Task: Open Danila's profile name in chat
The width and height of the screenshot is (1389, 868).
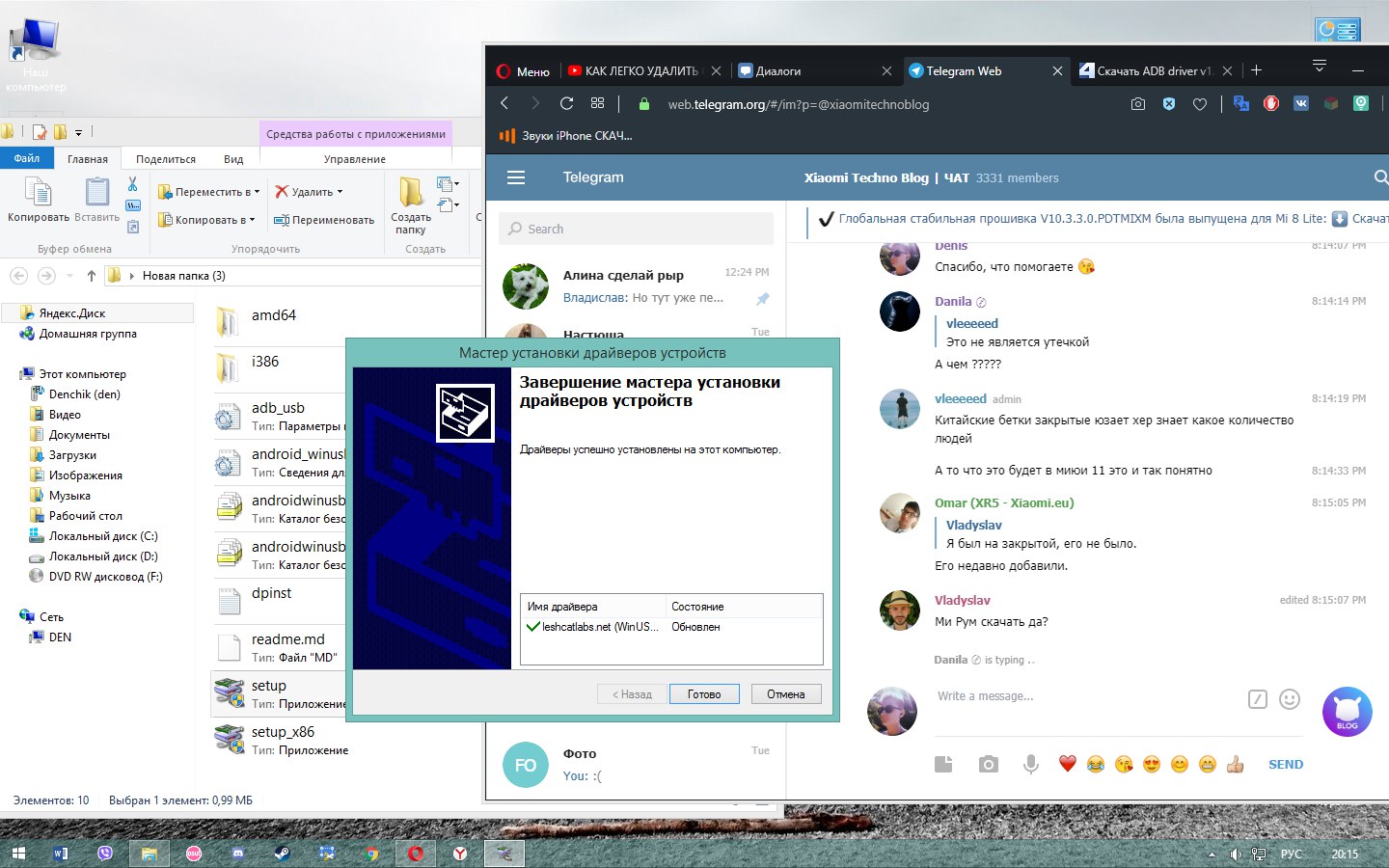Action: pyautogui.click(x=953, y=301)
